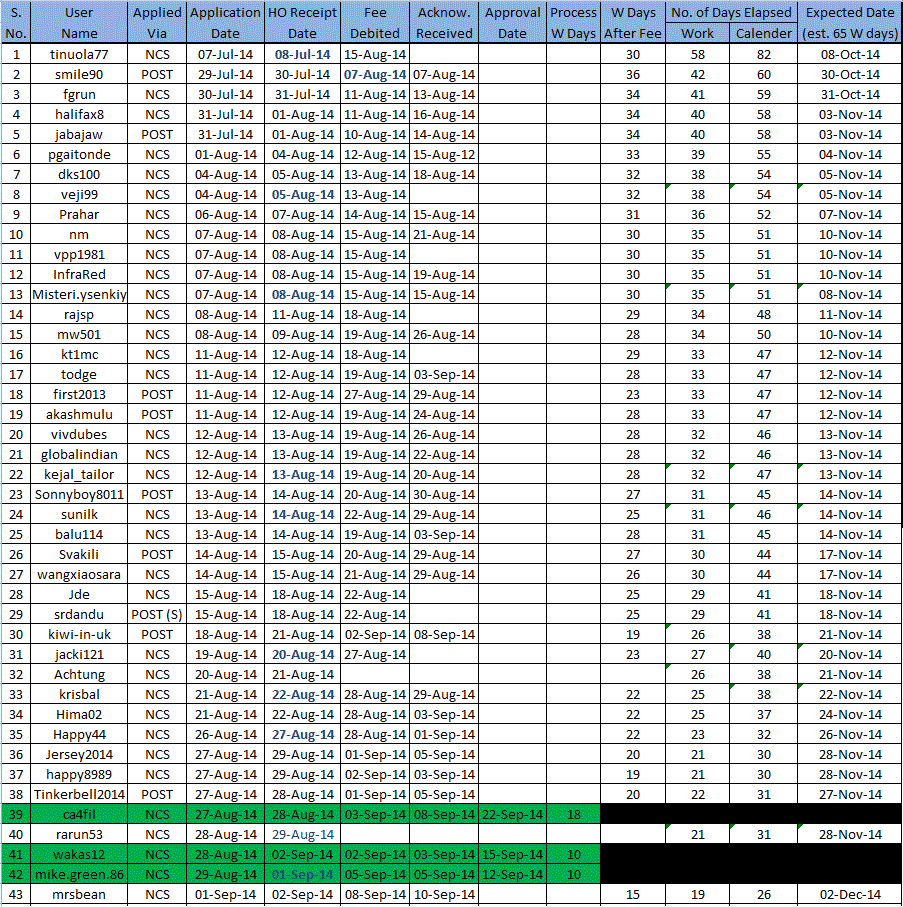Click the "No. of Days Elapsed" merged header
903x907 pixels.
[x=730, y=12]
